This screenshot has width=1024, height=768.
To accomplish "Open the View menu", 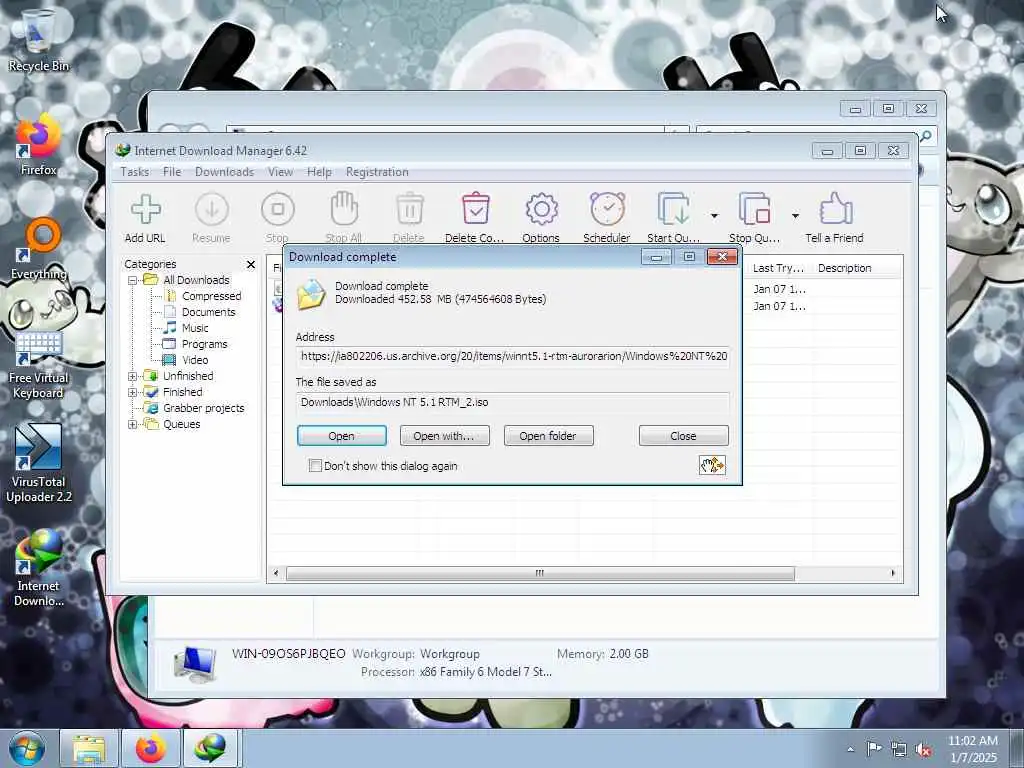I will (x=280, y=172).
